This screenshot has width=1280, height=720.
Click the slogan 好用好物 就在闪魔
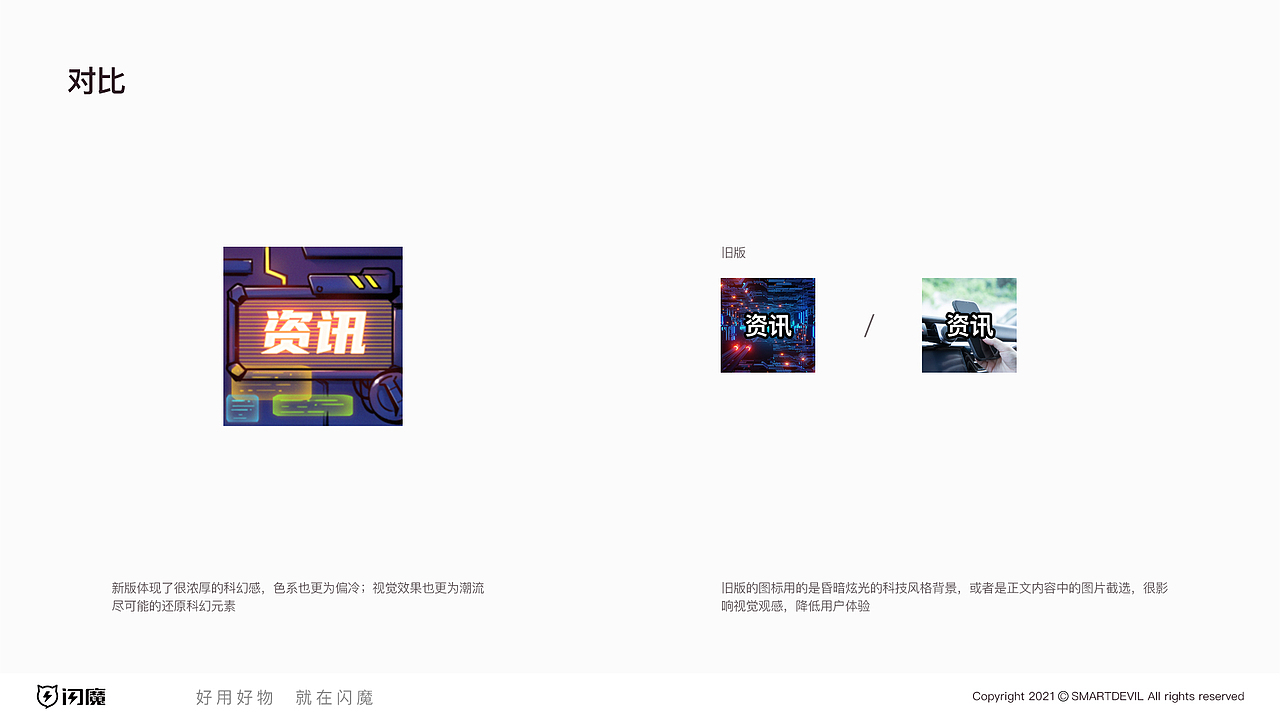285,698
